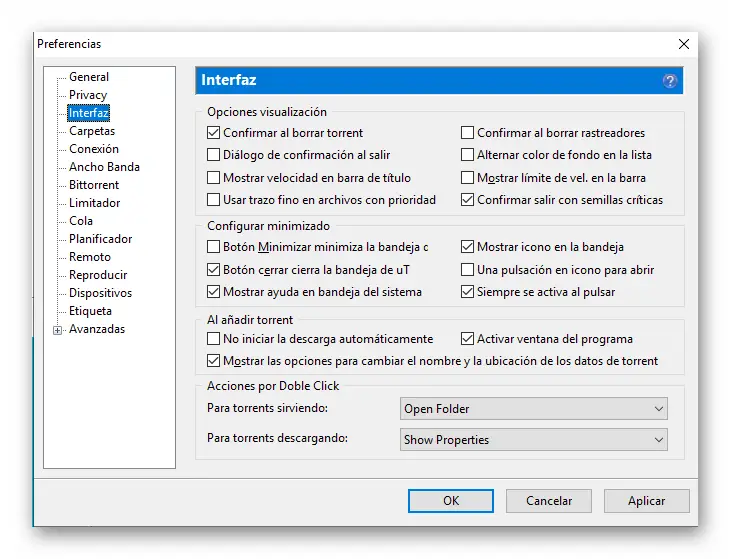Select the Avanzadas tree item label
Viewport: 730px width, 559px height.
coord(97,329)
